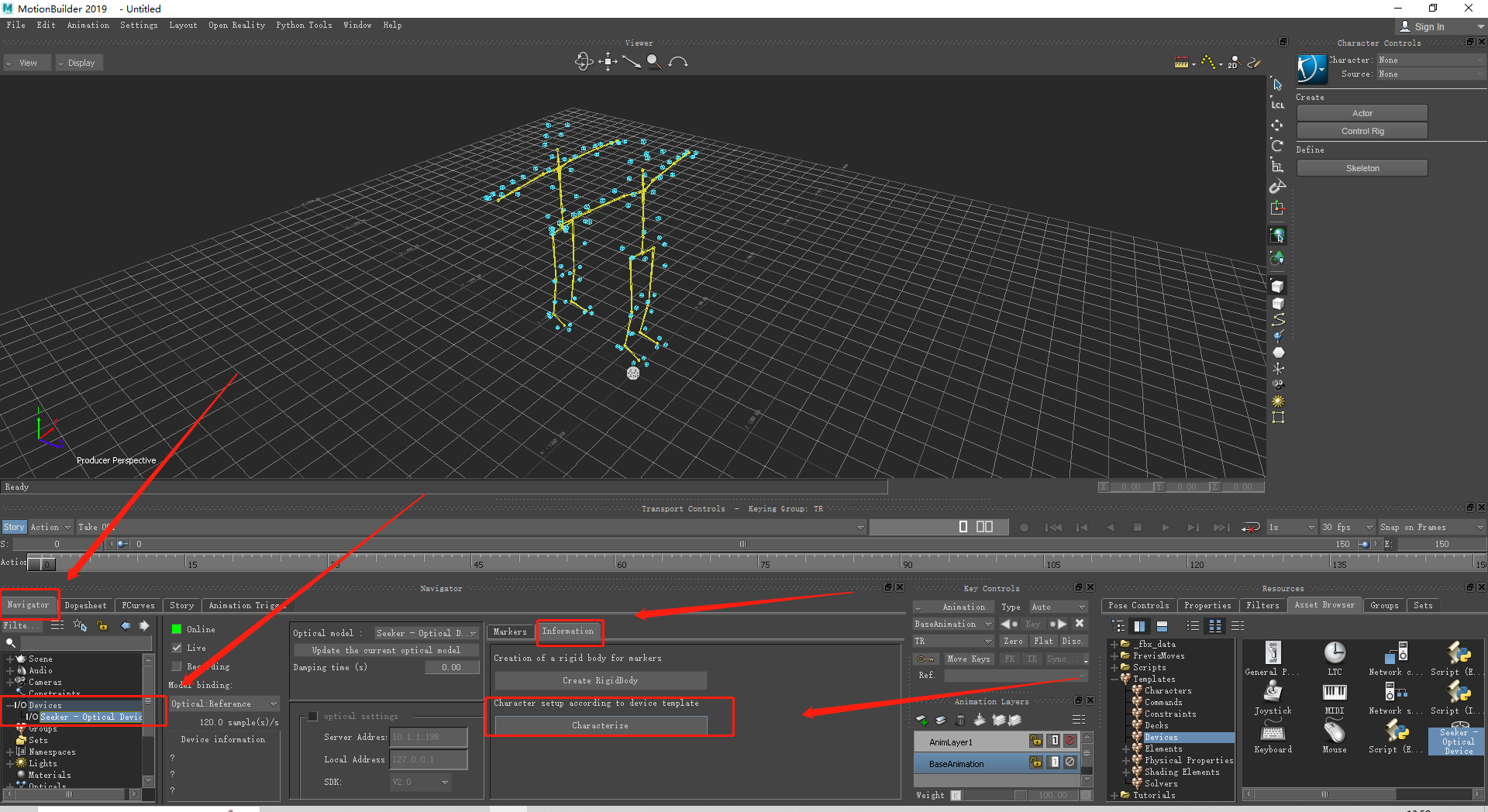Enable the optical settings checkbox
Image resolution: width=1488 pixels, height=812 pixels.
pos(313,716)
